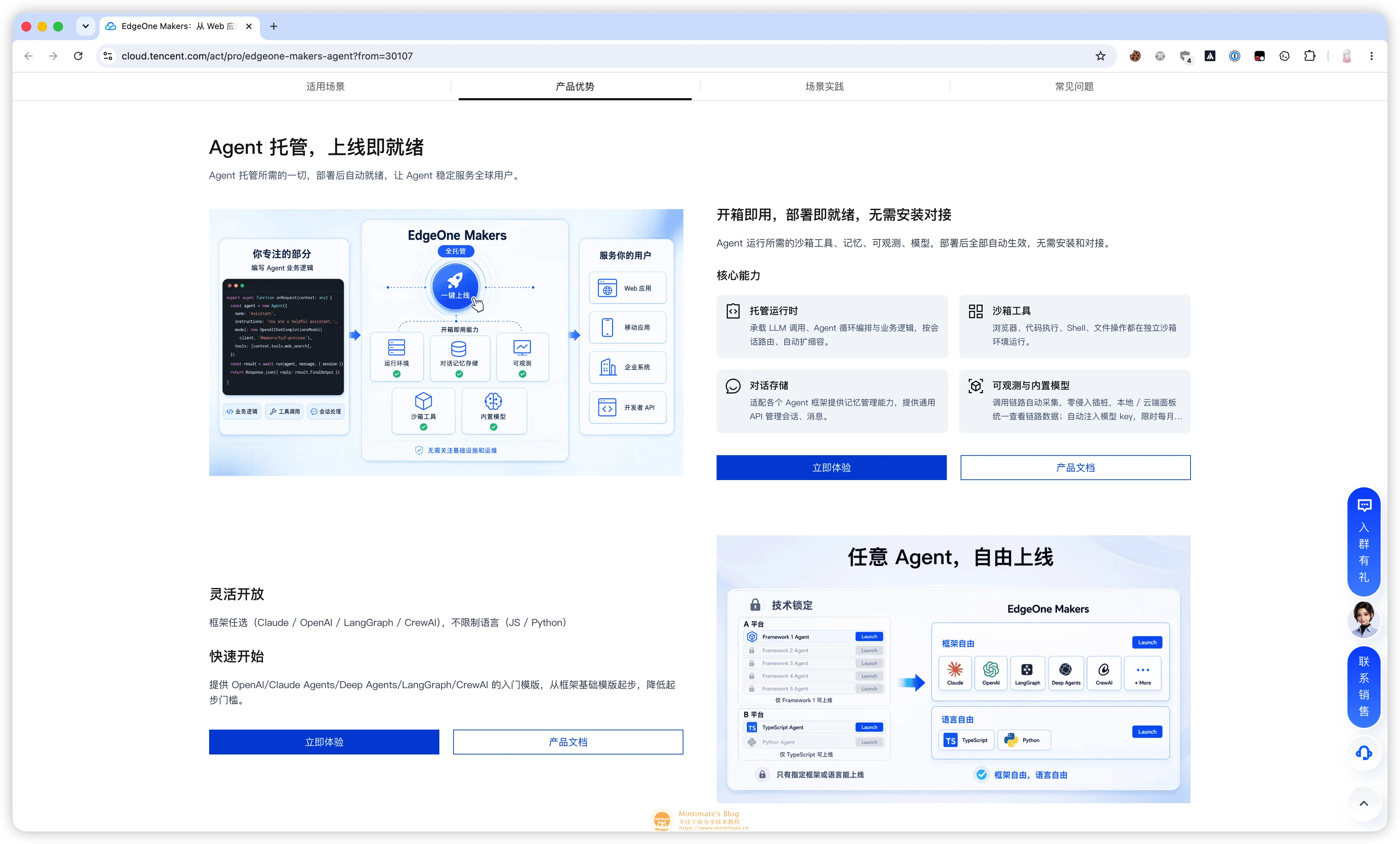Click Launch in the 框架自由 panel
The width and height of the screenshot is (1400, 844).
click(1147, 643)
